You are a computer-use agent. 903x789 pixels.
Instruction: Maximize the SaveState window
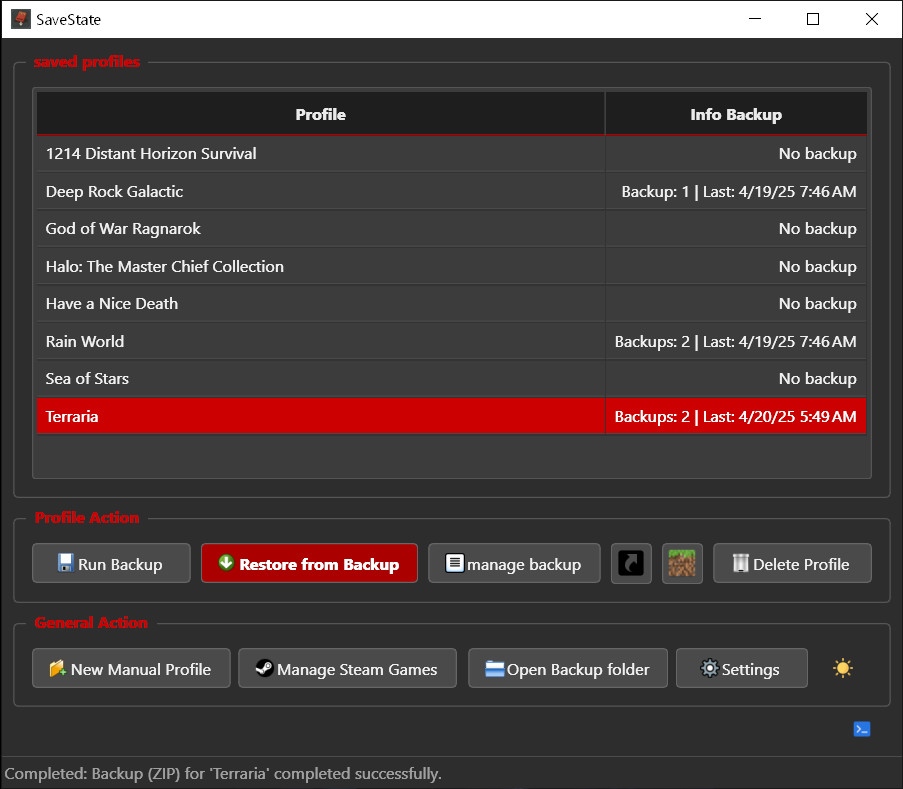[x=813, y=19]
